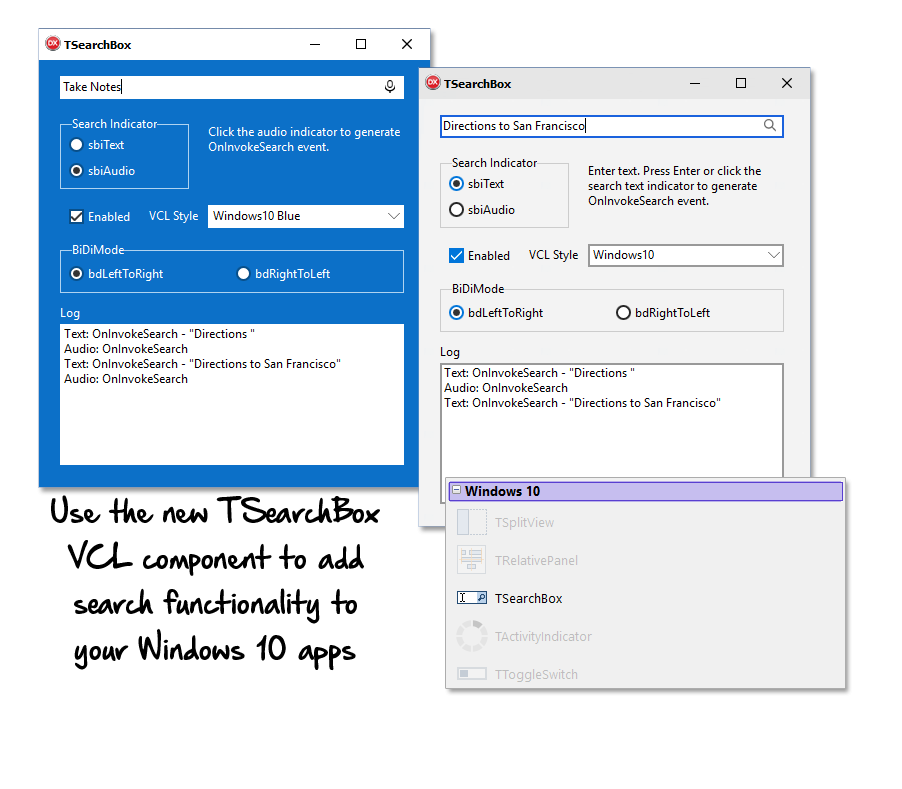
Task: Minimize the blue TSearchBox window
Action: 315,44
